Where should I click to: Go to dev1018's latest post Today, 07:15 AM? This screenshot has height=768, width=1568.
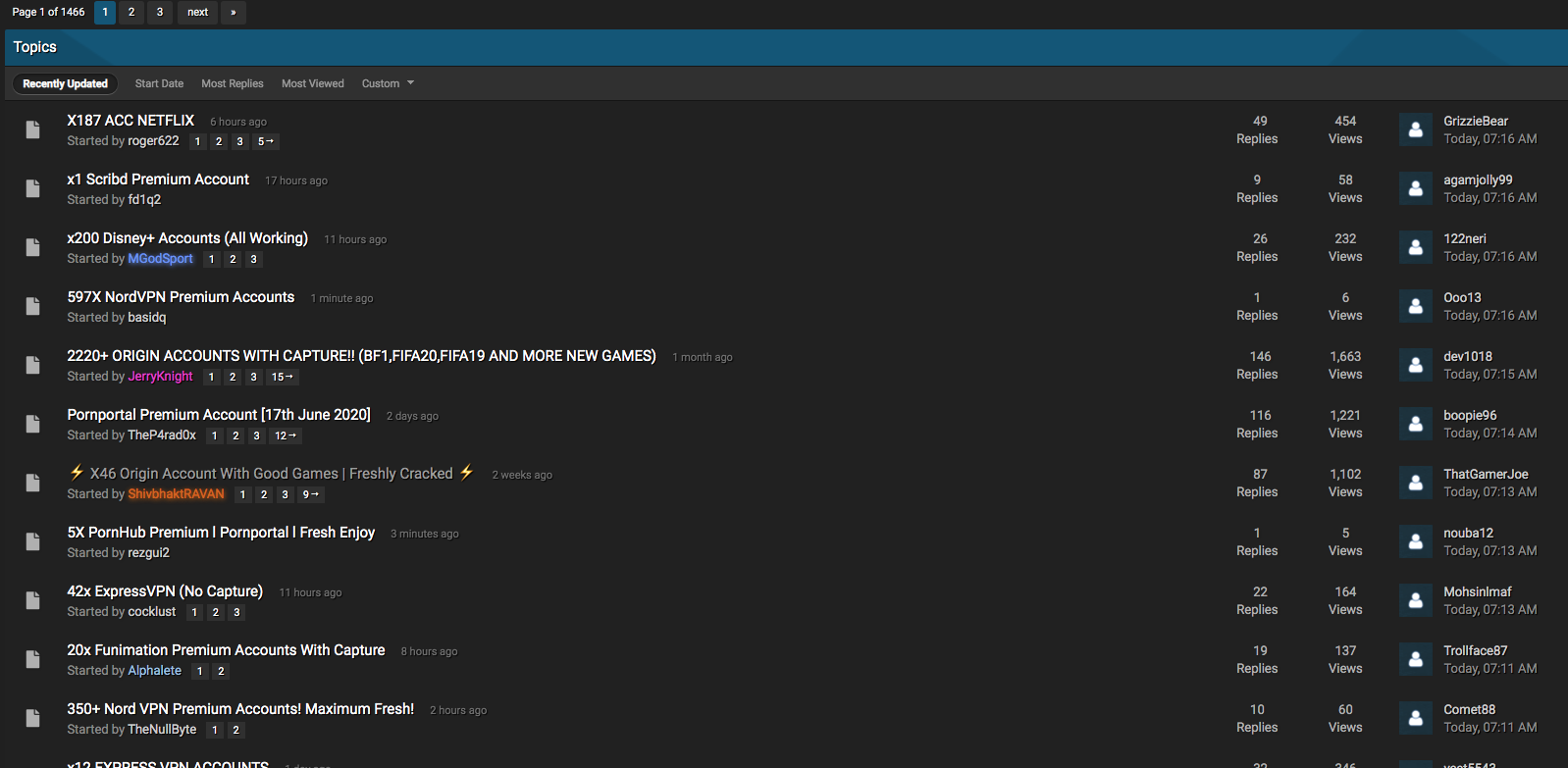click(1490, 375)
